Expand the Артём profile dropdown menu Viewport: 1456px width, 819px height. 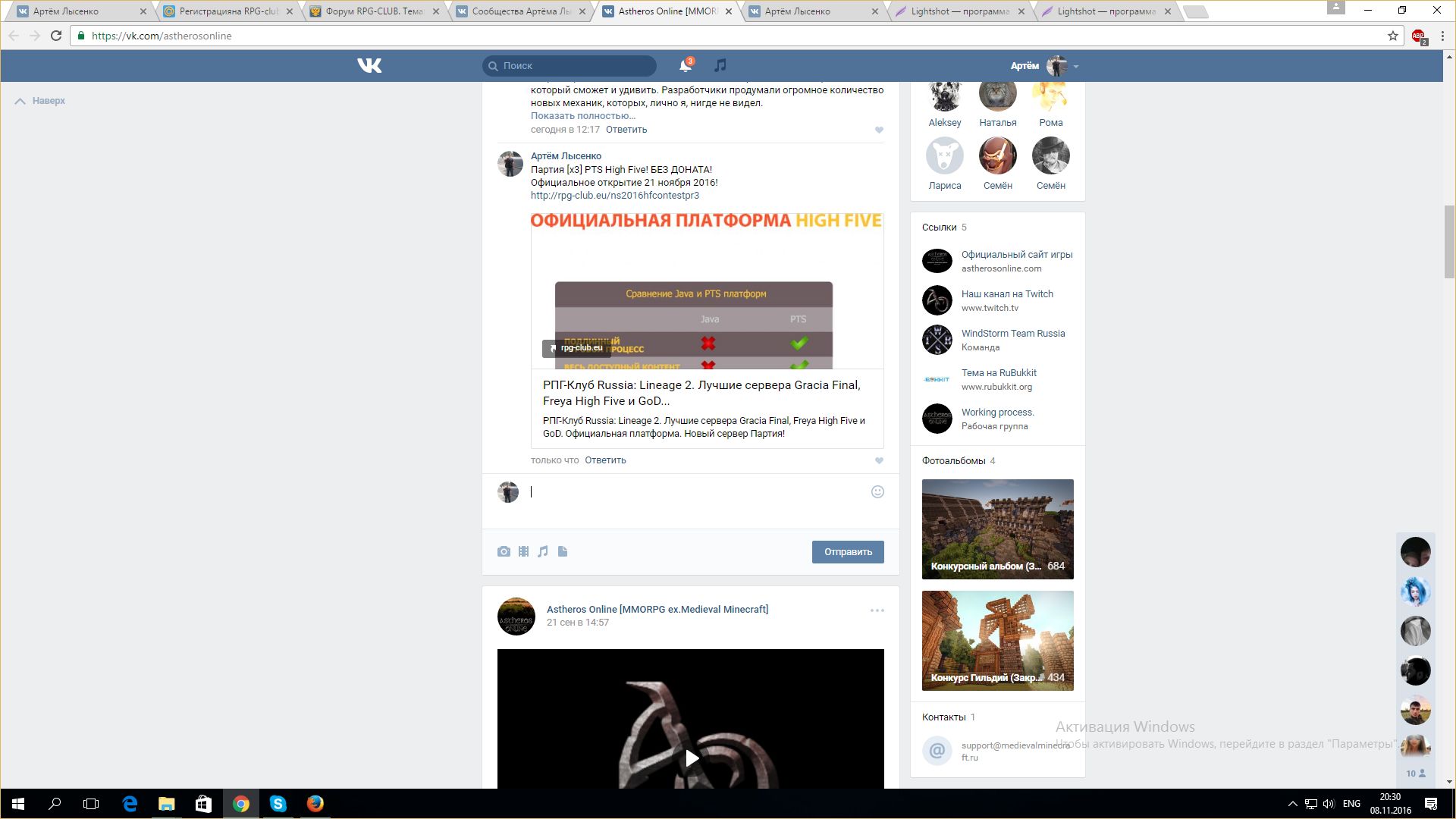tap(1075, 67)
